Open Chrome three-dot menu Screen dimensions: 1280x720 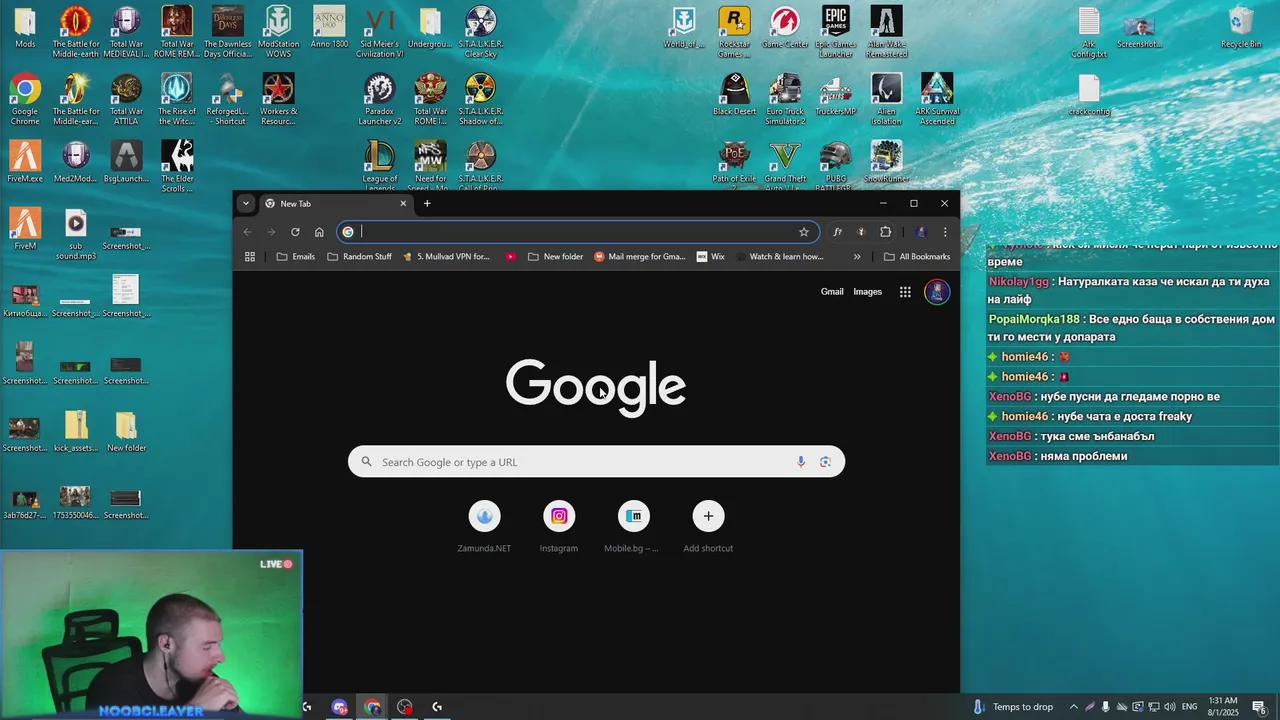coord(945,232)
